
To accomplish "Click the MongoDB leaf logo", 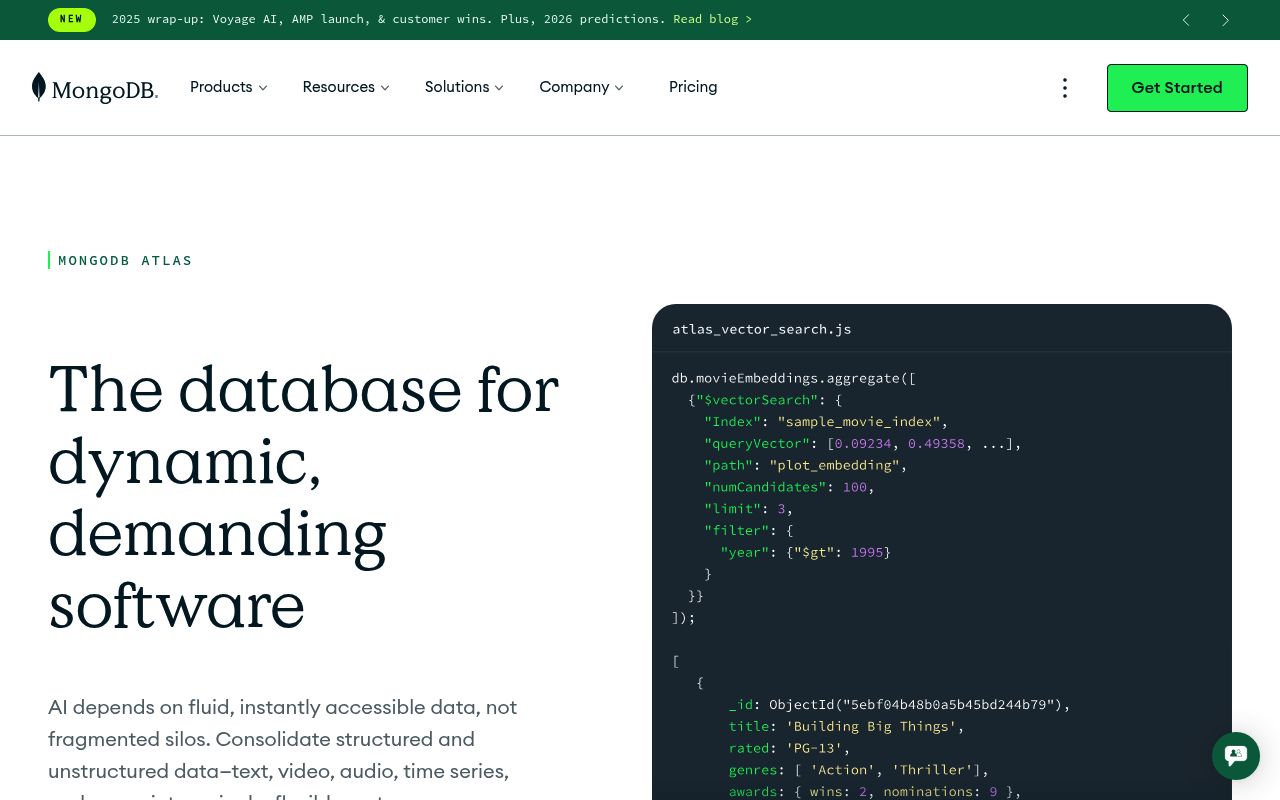I will tap(39, 87).
